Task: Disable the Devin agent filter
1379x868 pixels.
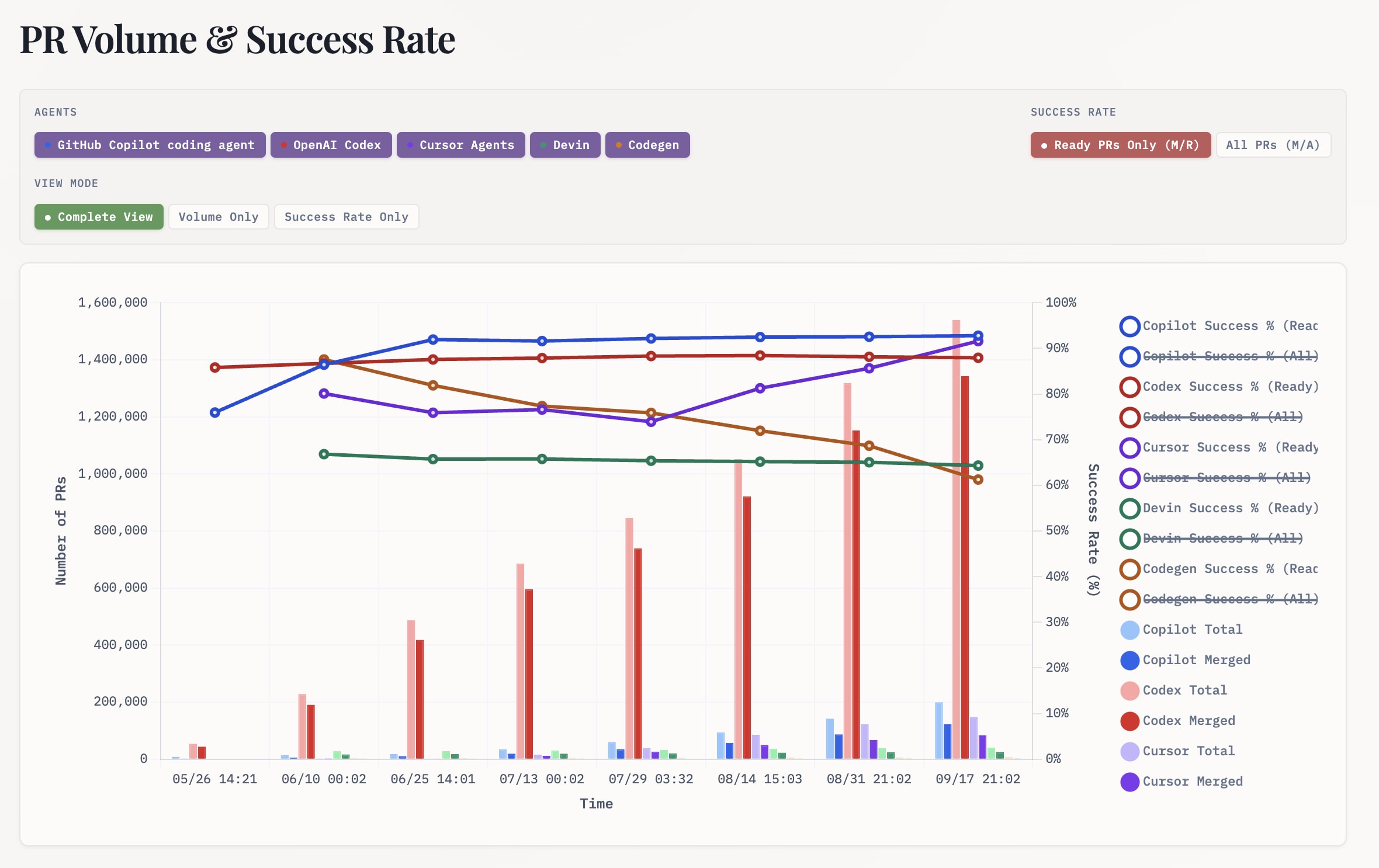Action: 564,145
